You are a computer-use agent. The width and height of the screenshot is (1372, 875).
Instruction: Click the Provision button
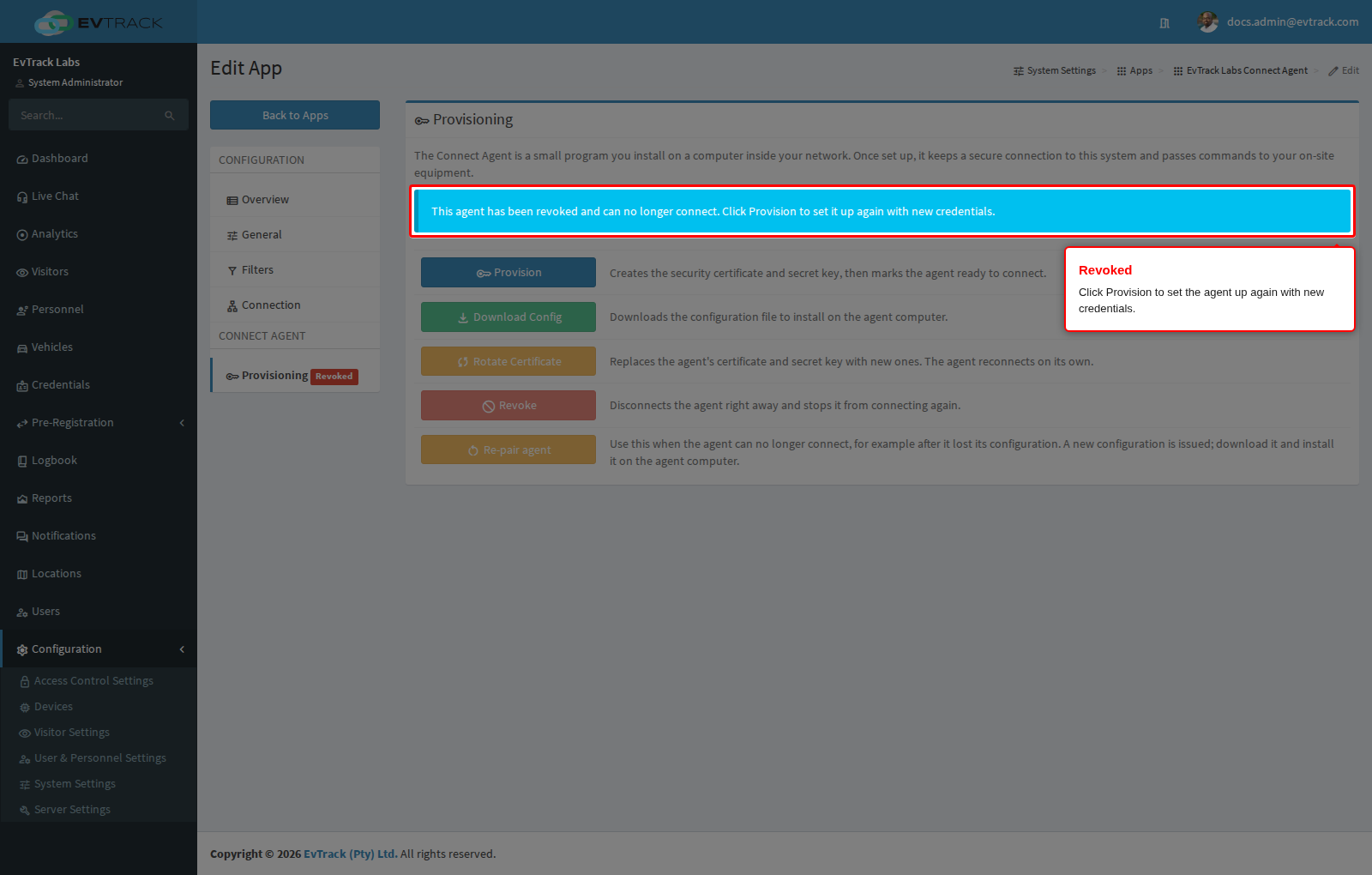click(x=508, y=273)
